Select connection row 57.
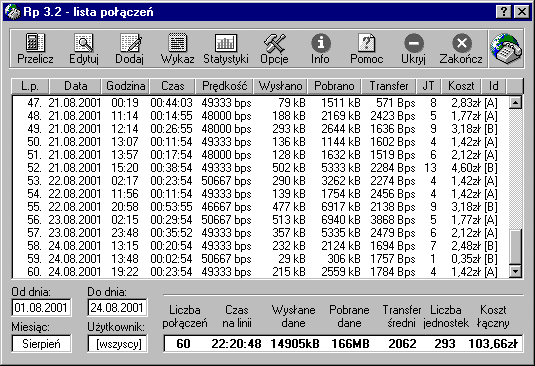 click(260, 233)
